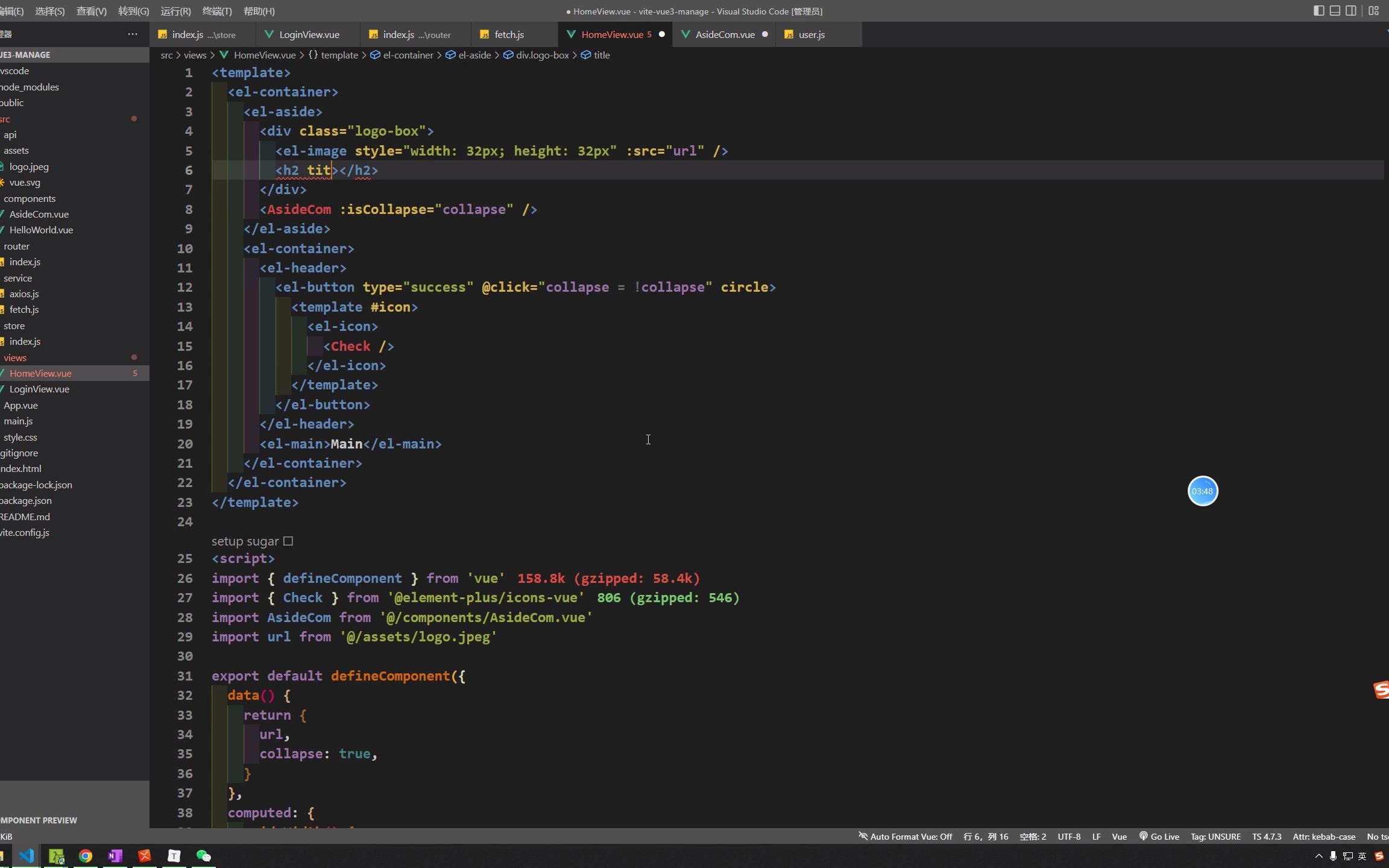Change LF line ending setting
Image resolution: width=1389 pixels, height=868 pixels.
click(1096, 837)
